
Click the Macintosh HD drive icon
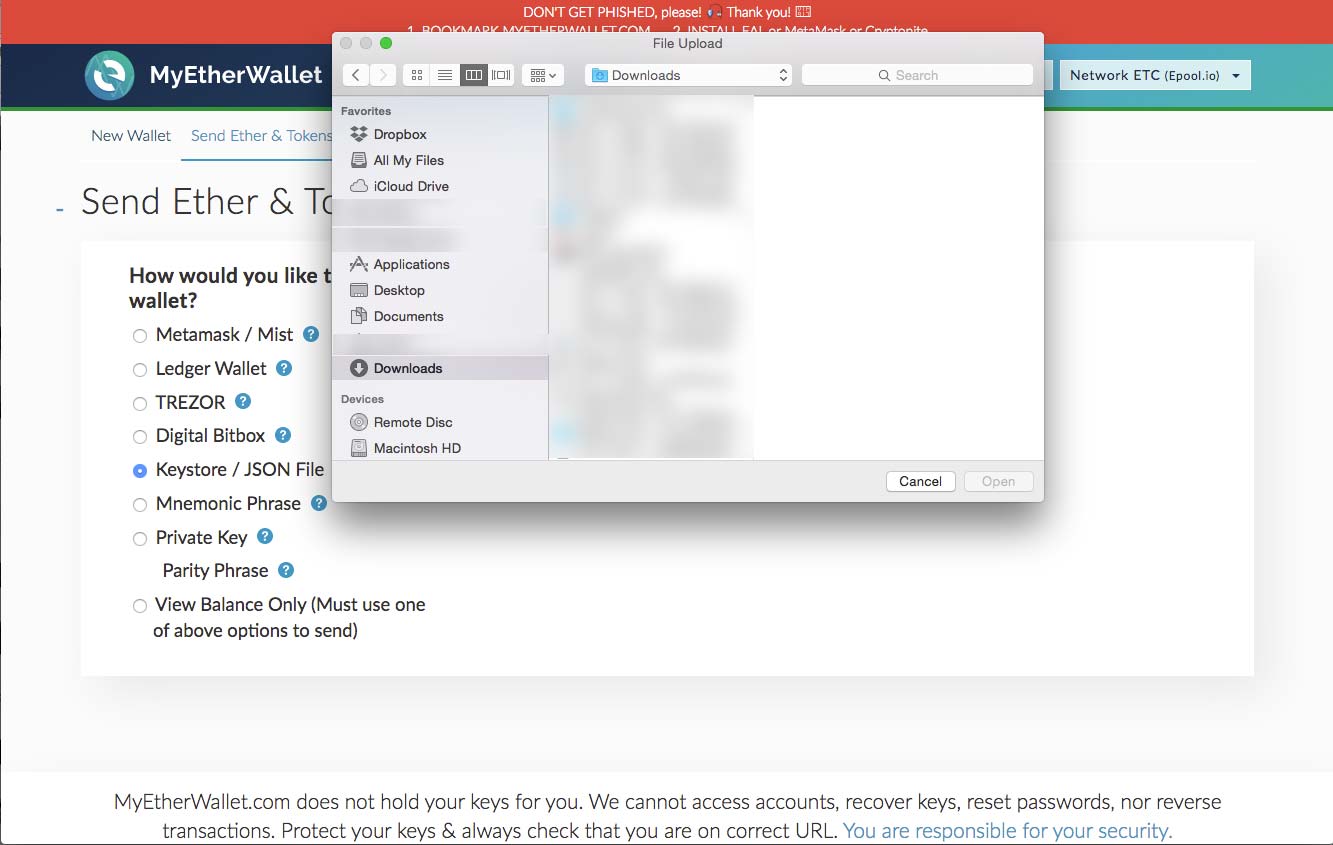359,448
